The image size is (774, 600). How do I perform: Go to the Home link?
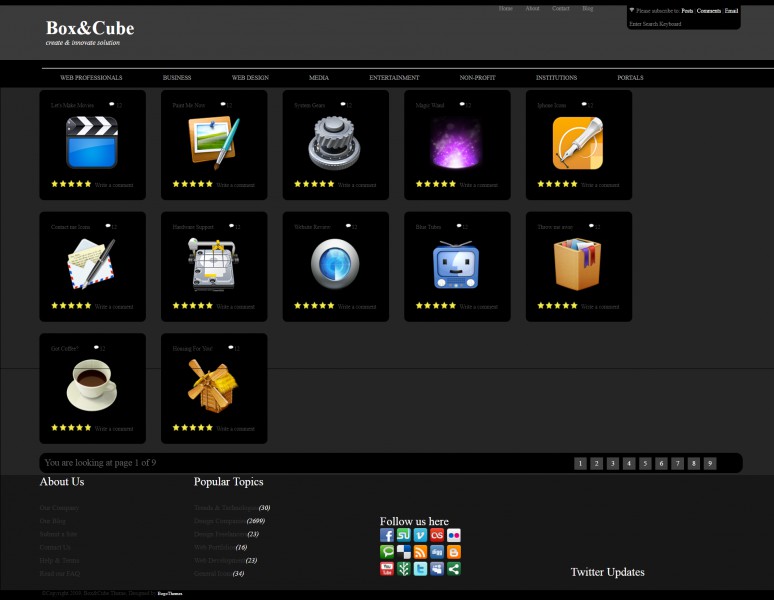pos(505,8)
